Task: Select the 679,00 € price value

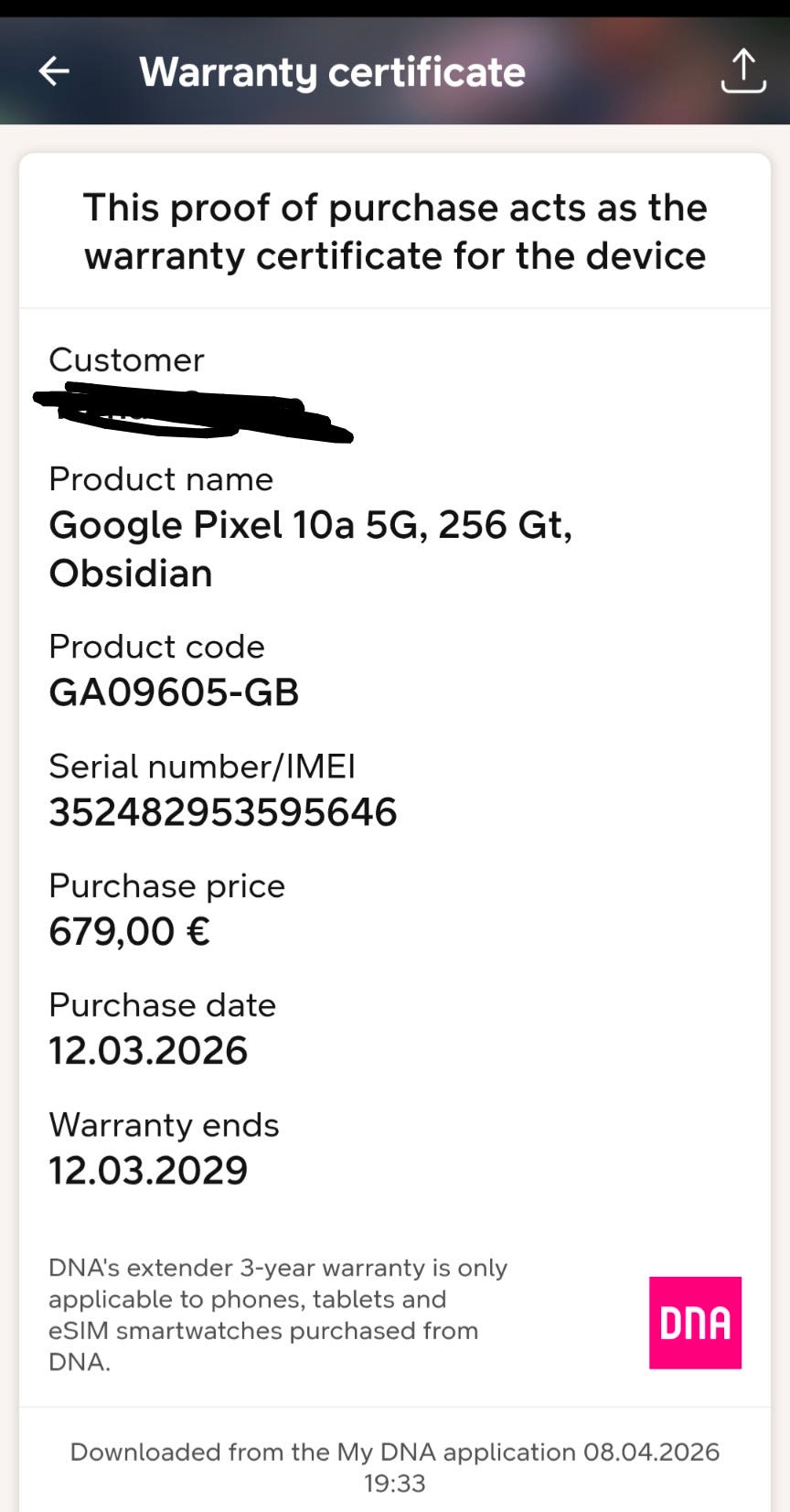Action: pos(129,931)
